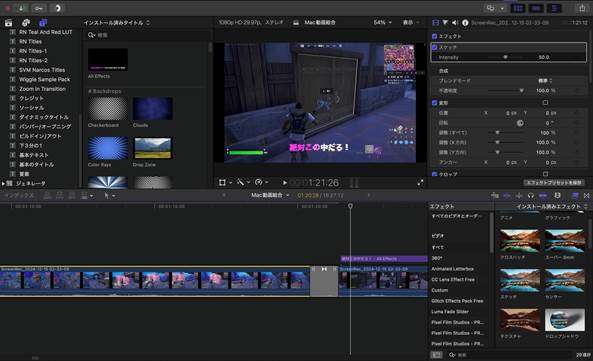This screenshot has height=361, width=593.
Task: Click the 調整 (すべて) scale all slider
Action: [x=505, y=133]
